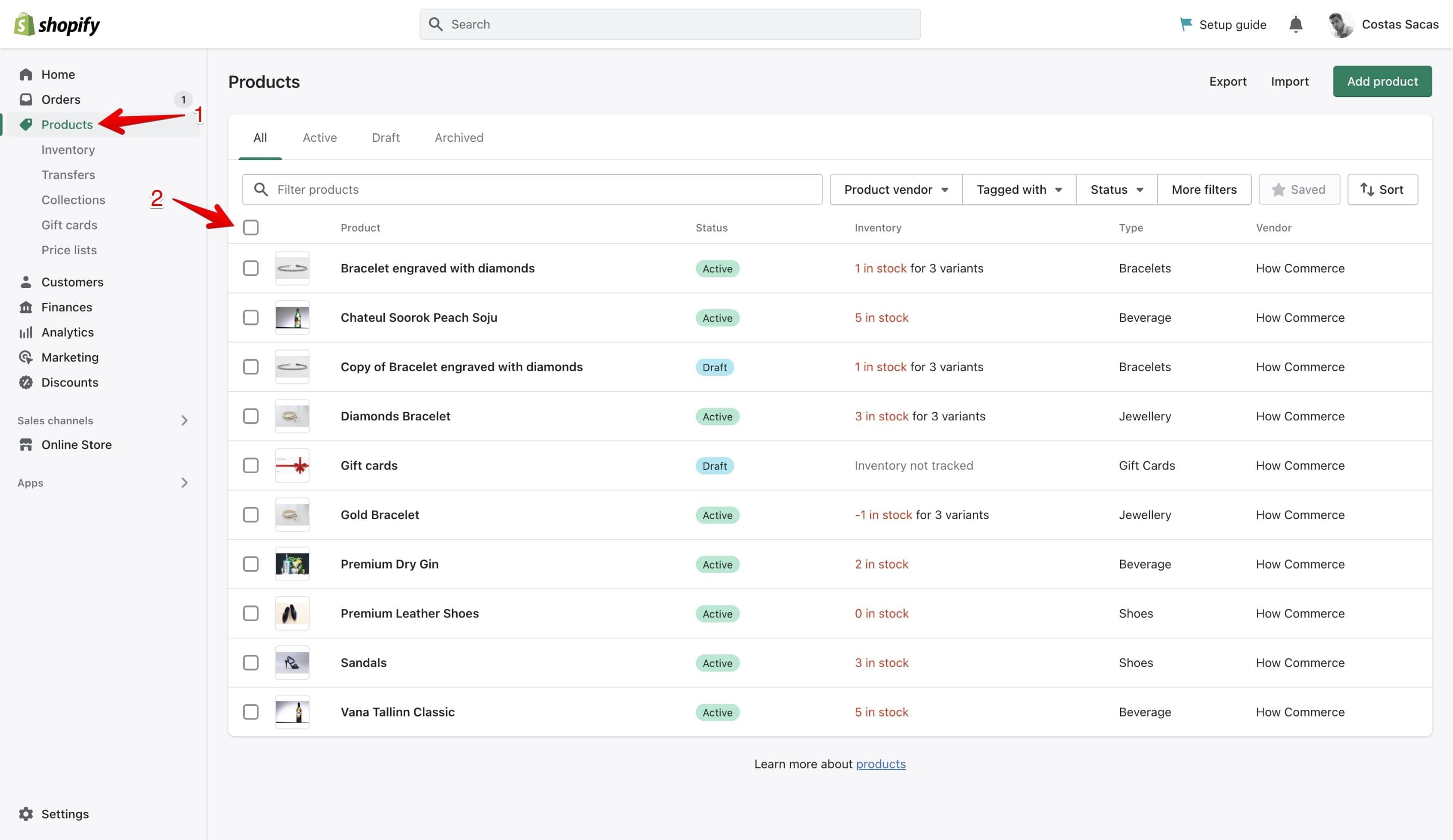Check the Chateul Soorok Peach Soju row
The width and height of the screenshot is (1453, 840).
click(x=251, y=317)
